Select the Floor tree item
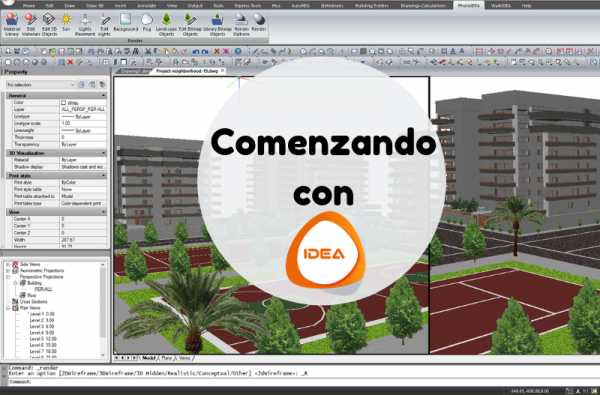 coord(32,295)
